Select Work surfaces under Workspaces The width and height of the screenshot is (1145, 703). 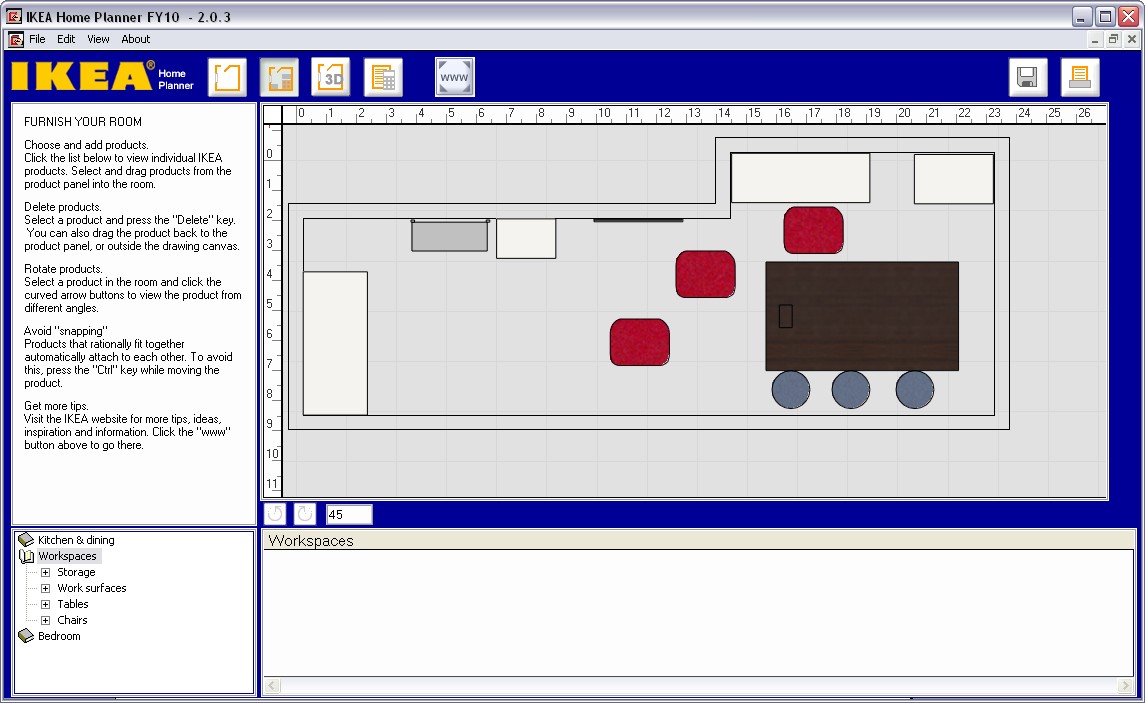click(92, 588)
